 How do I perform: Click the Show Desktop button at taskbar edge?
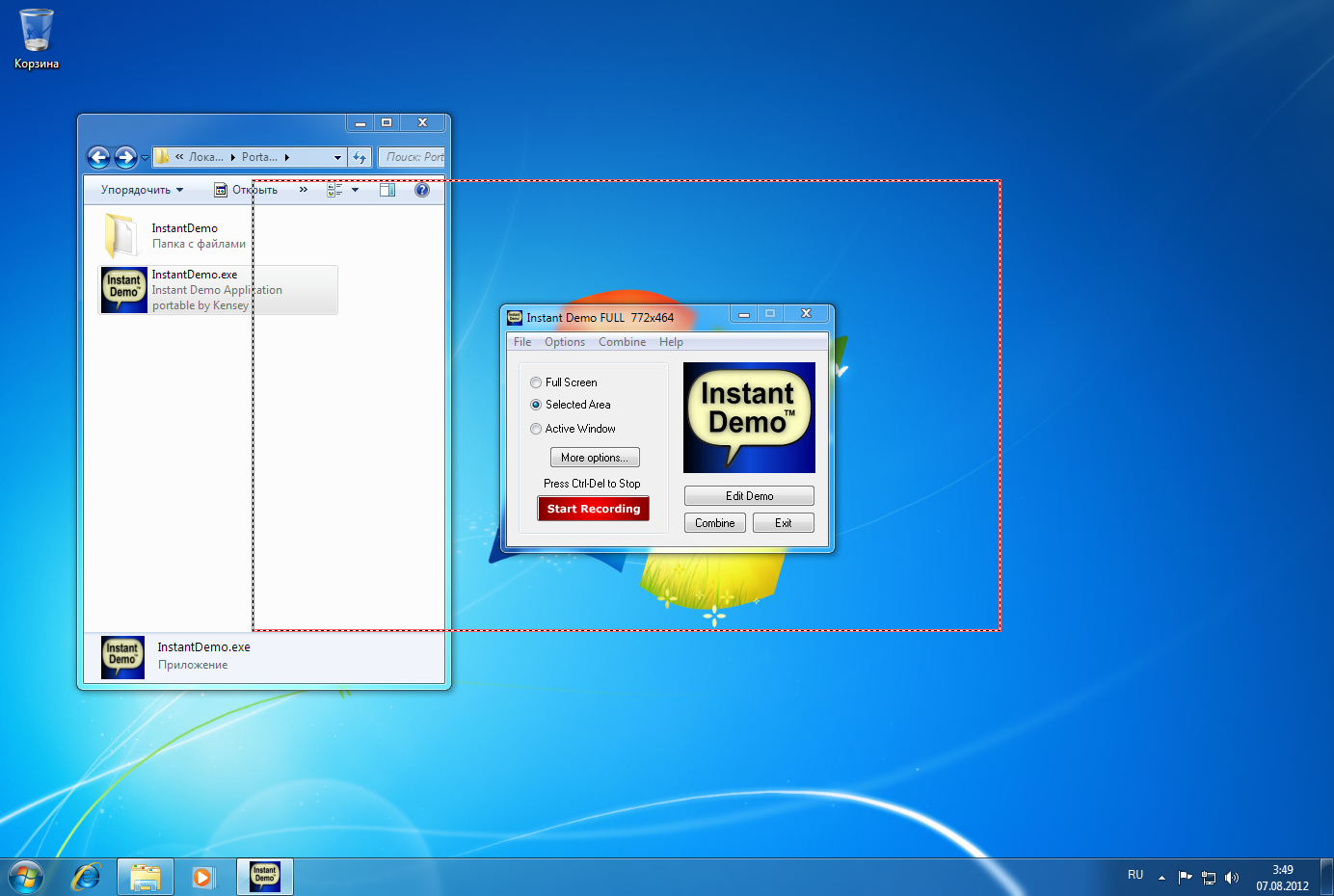[x=1327, y=877]
